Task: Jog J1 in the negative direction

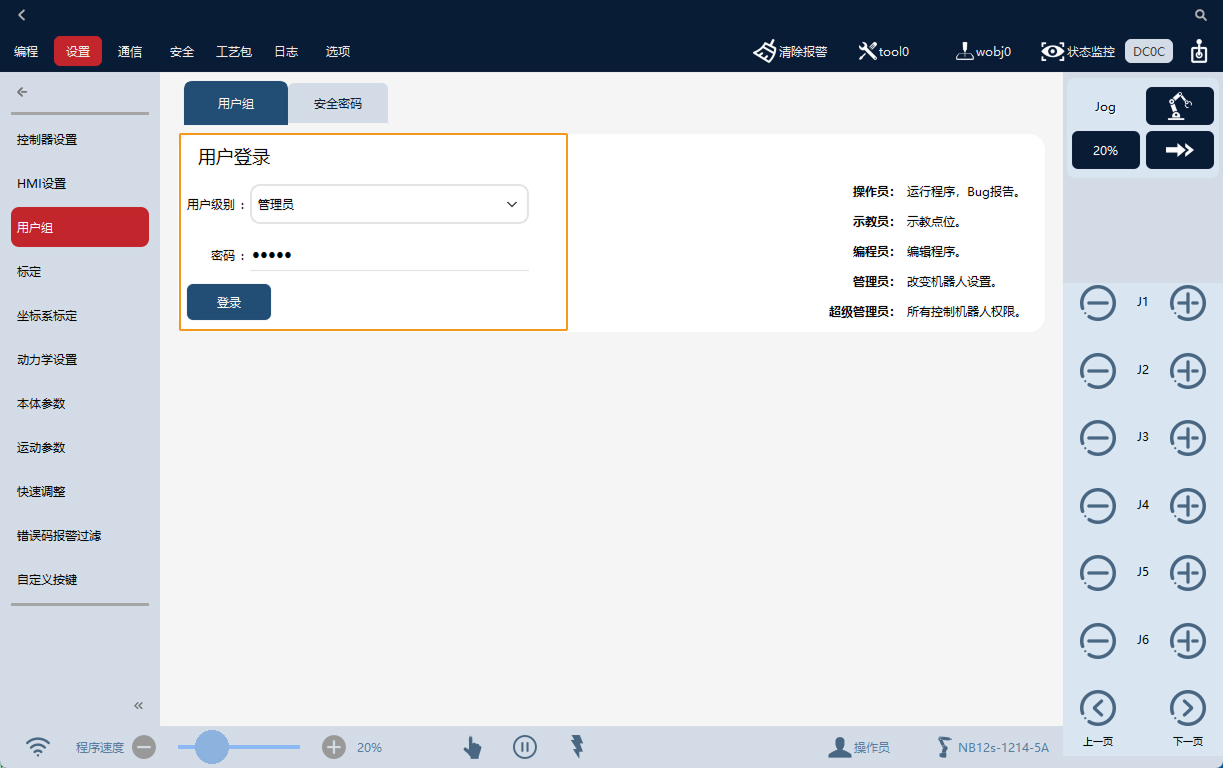Action: (1098, 303)
